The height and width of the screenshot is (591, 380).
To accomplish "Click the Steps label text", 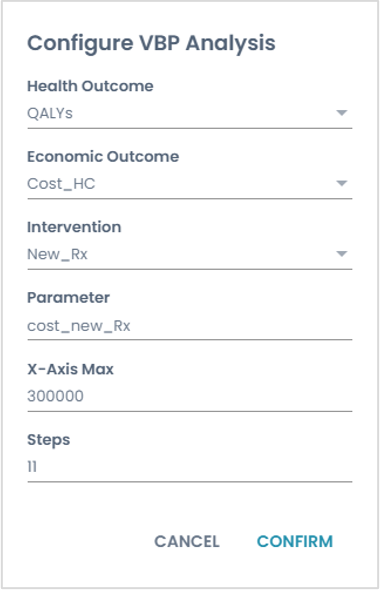I will point(49,440).
